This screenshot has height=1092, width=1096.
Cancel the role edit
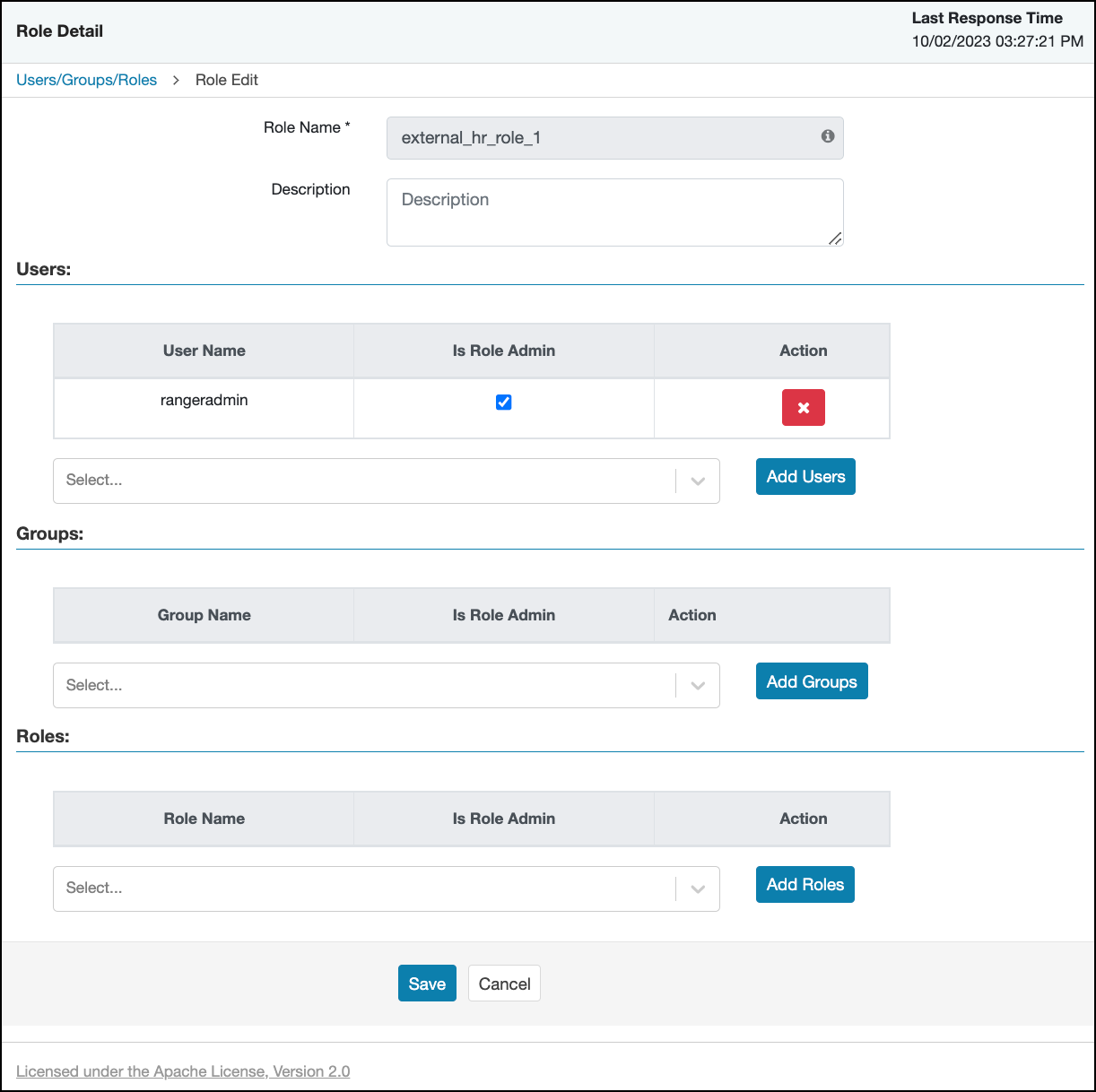click(504, 984)
